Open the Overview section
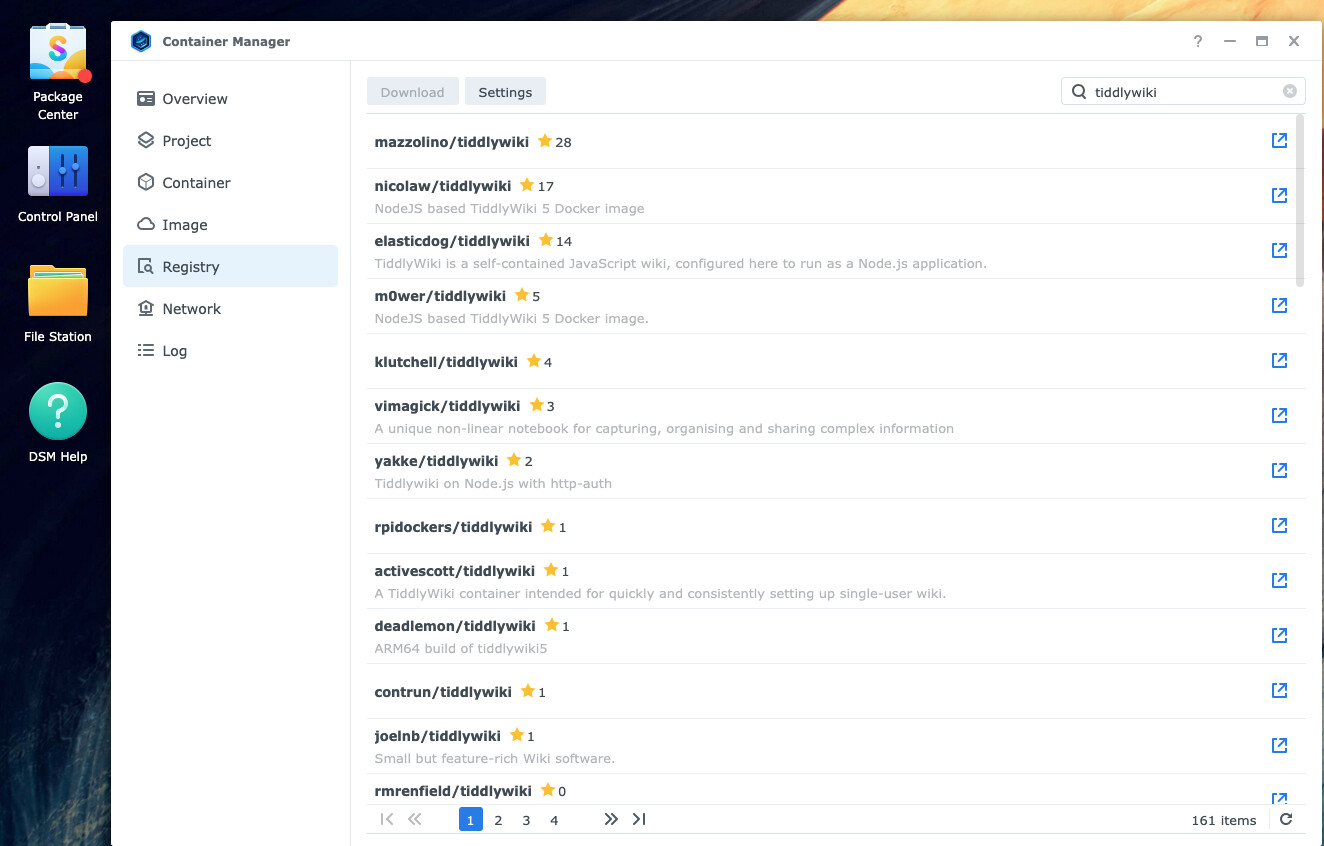 click(x=230, y=99)
